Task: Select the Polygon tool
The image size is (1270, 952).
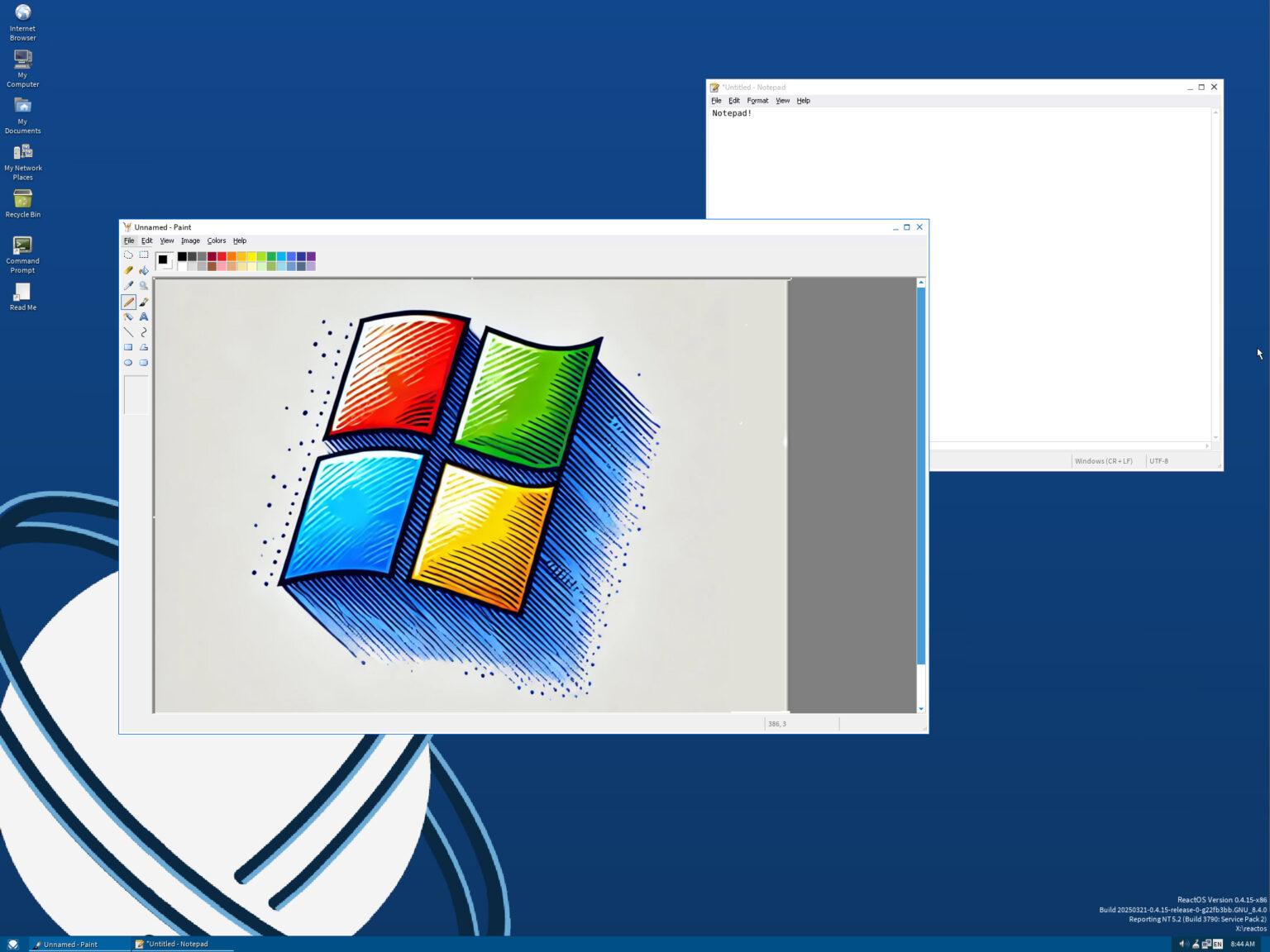Action: tap(144, 347)
